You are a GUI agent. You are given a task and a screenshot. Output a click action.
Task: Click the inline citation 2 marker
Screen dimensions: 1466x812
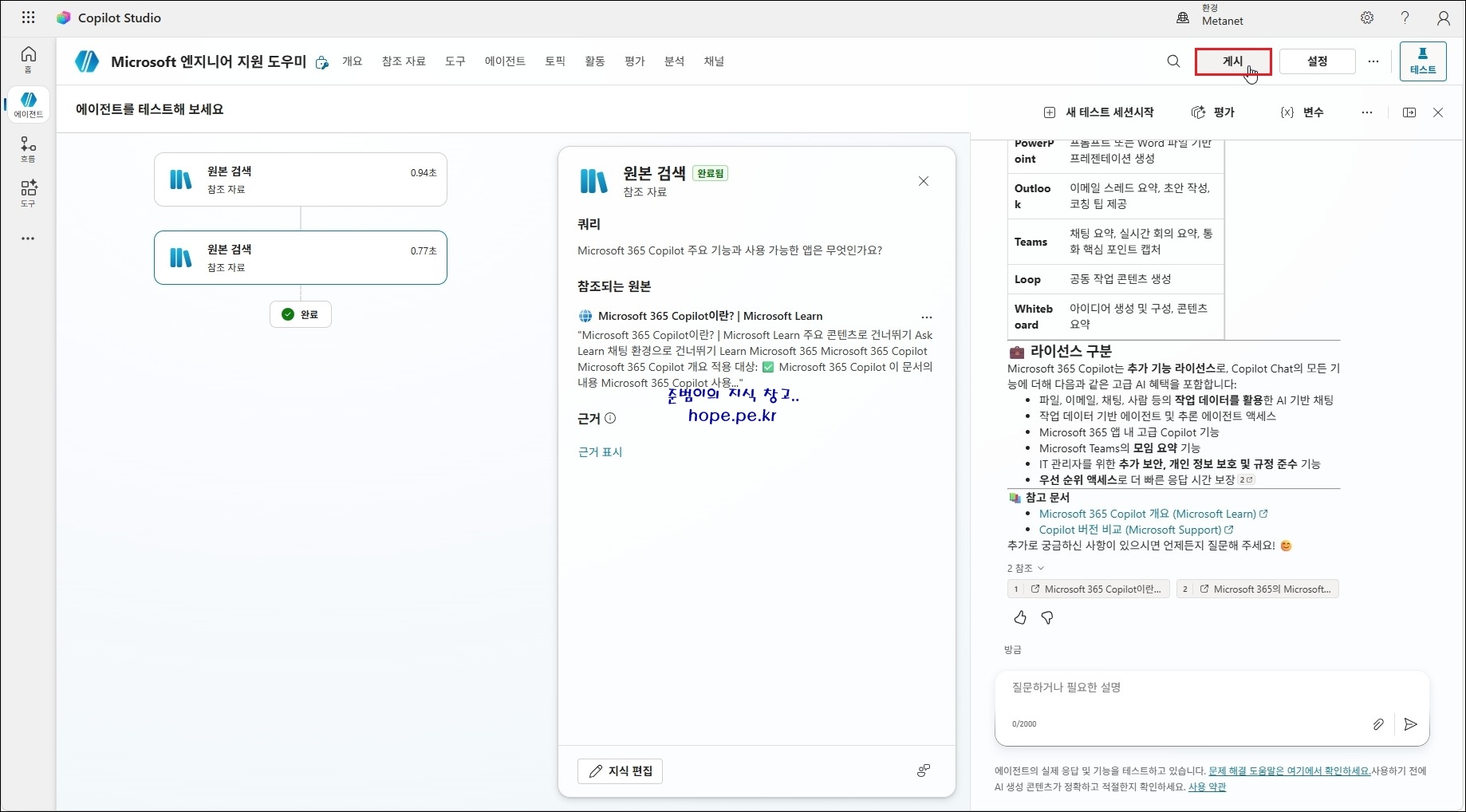point(1247,479)
